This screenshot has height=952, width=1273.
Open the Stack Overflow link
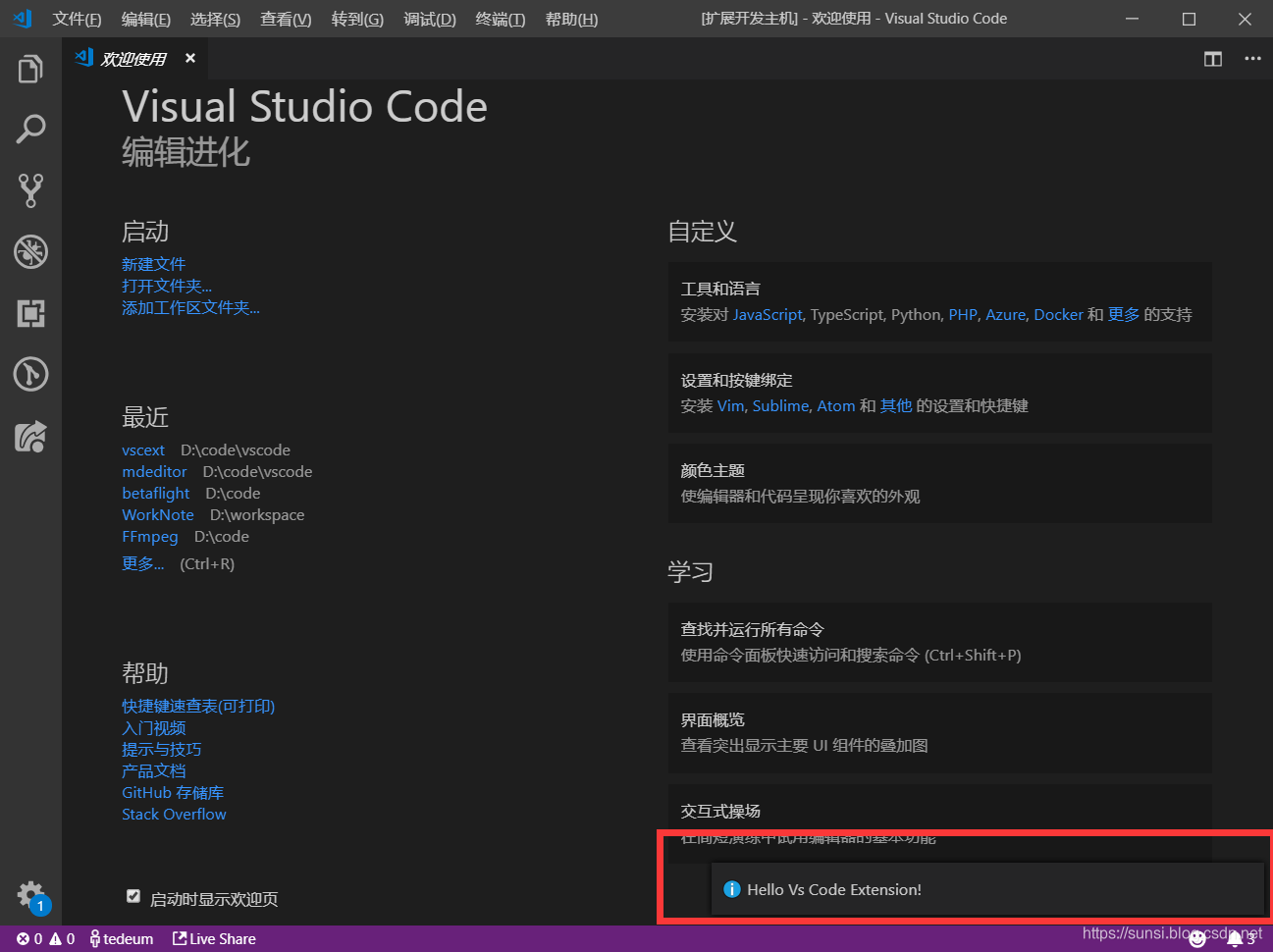[174, 814]
